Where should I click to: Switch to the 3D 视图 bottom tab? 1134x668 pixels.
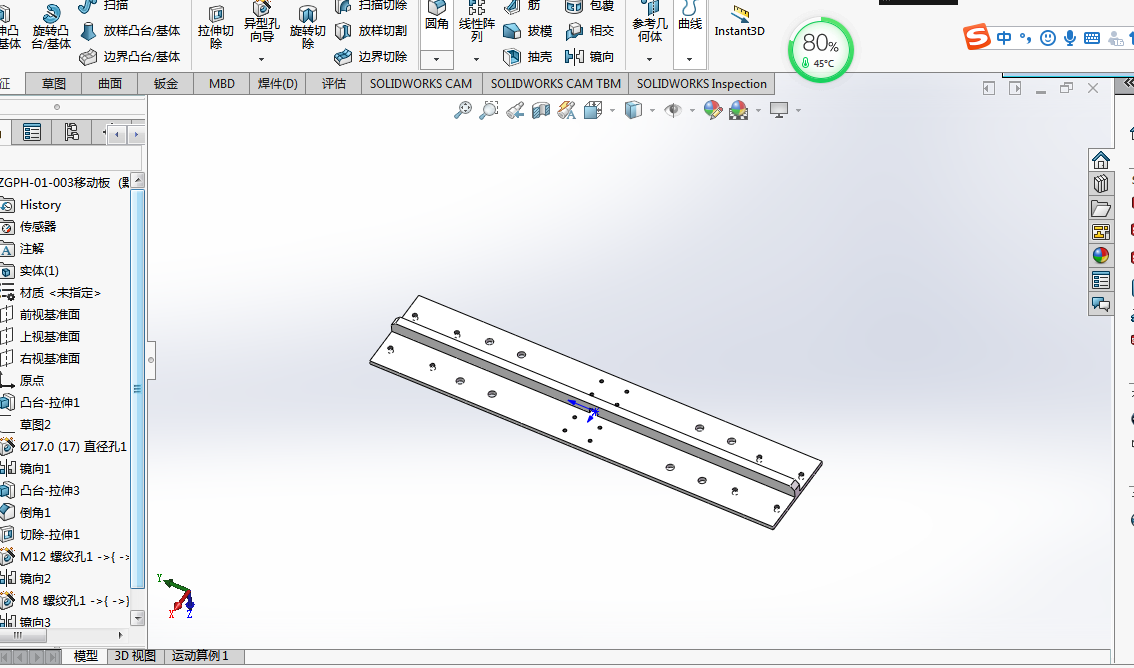135,656
